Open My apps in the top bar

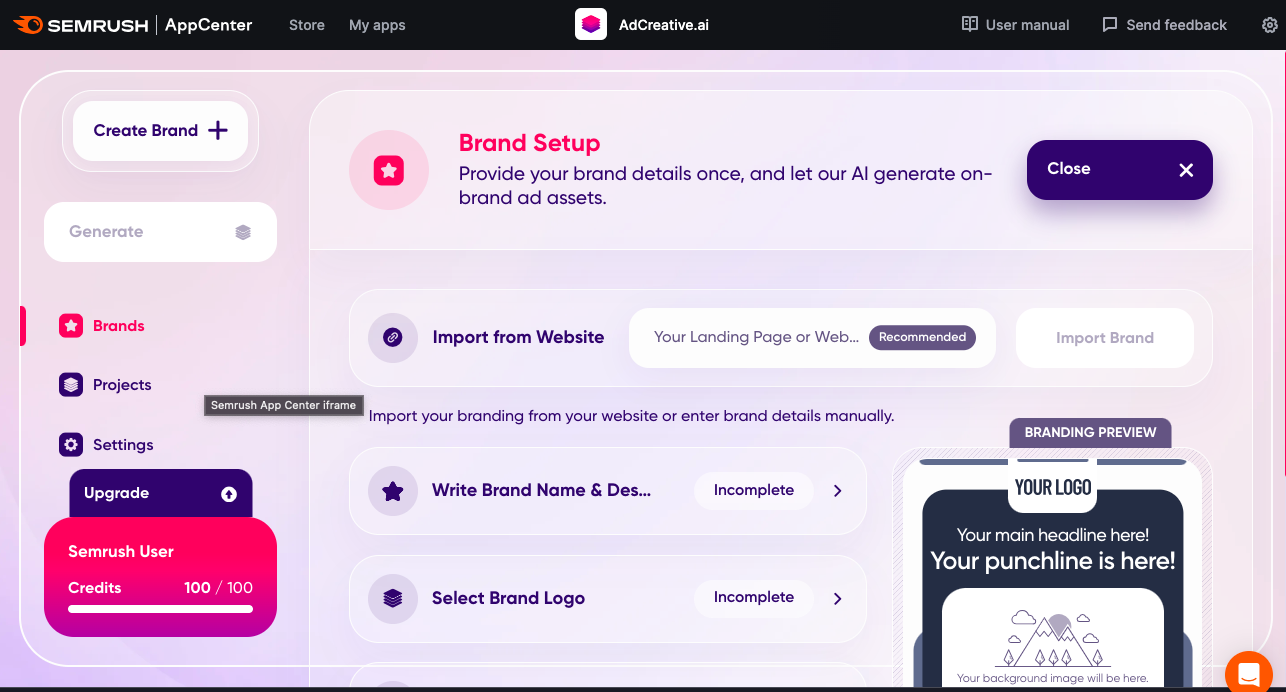pyautogui.click(x=377, y=25)
